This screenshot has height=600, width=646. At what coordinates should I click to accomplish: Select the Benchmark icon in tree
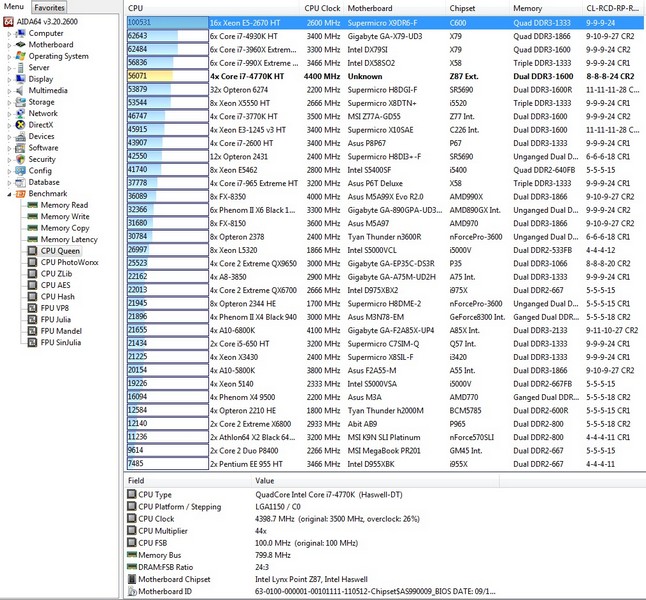pyautogui.click(x=20, y=194)
